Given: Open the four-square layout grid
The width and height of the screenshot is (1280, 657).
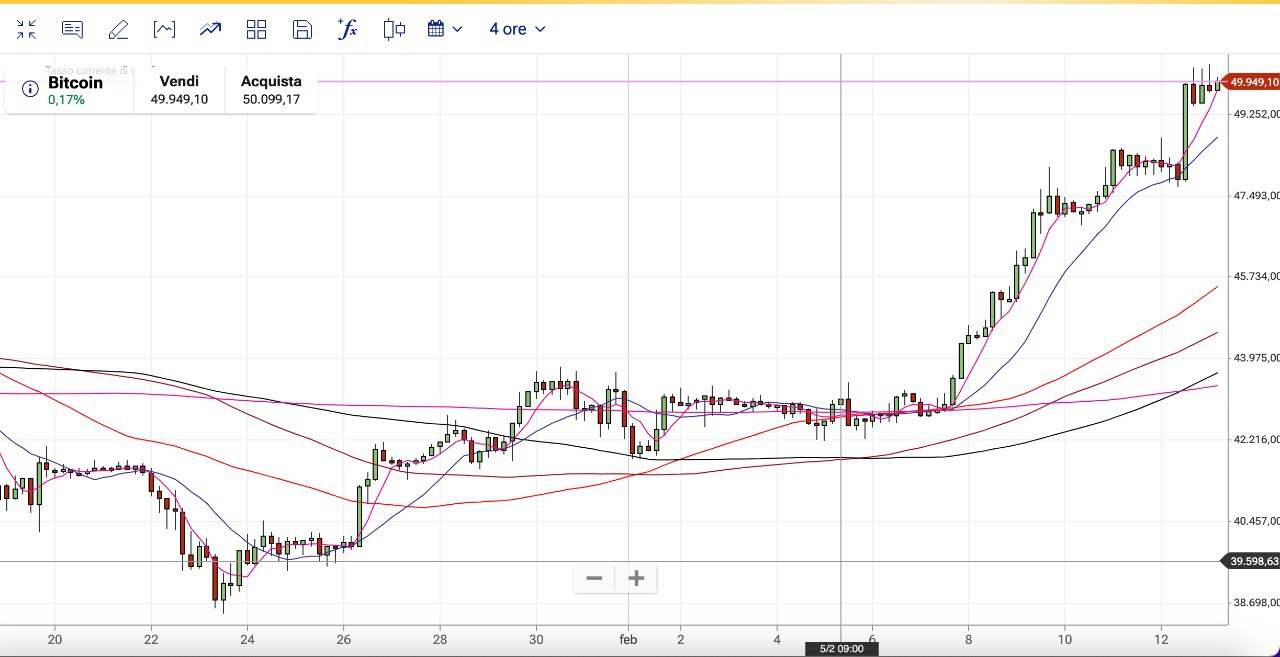Looking at the screenshot, I should (256, 29).
